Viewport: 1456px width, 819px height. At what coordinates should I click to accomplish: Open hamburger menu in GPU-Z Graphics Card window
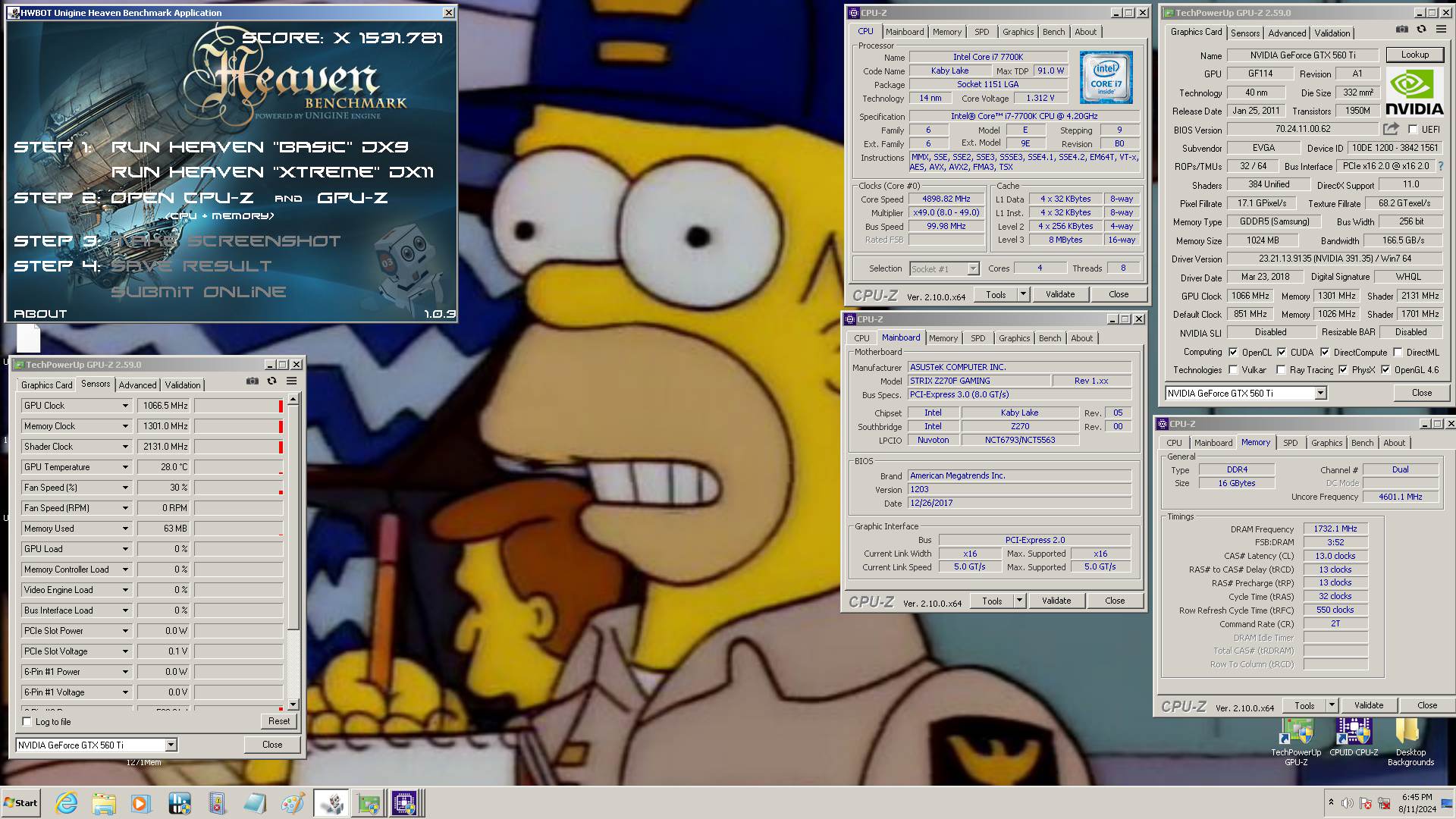[x=1442, y=30]
